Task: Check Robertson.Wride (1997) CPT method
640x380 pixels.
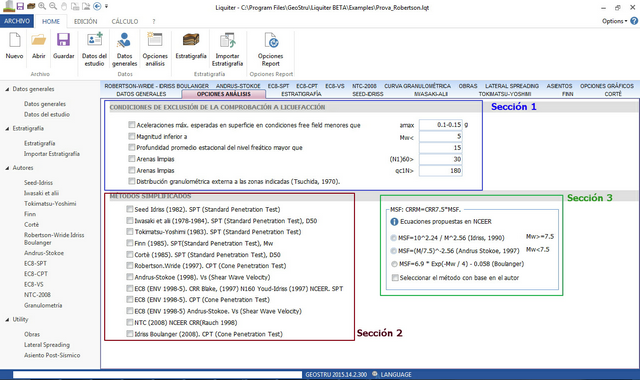Action: 130,266
